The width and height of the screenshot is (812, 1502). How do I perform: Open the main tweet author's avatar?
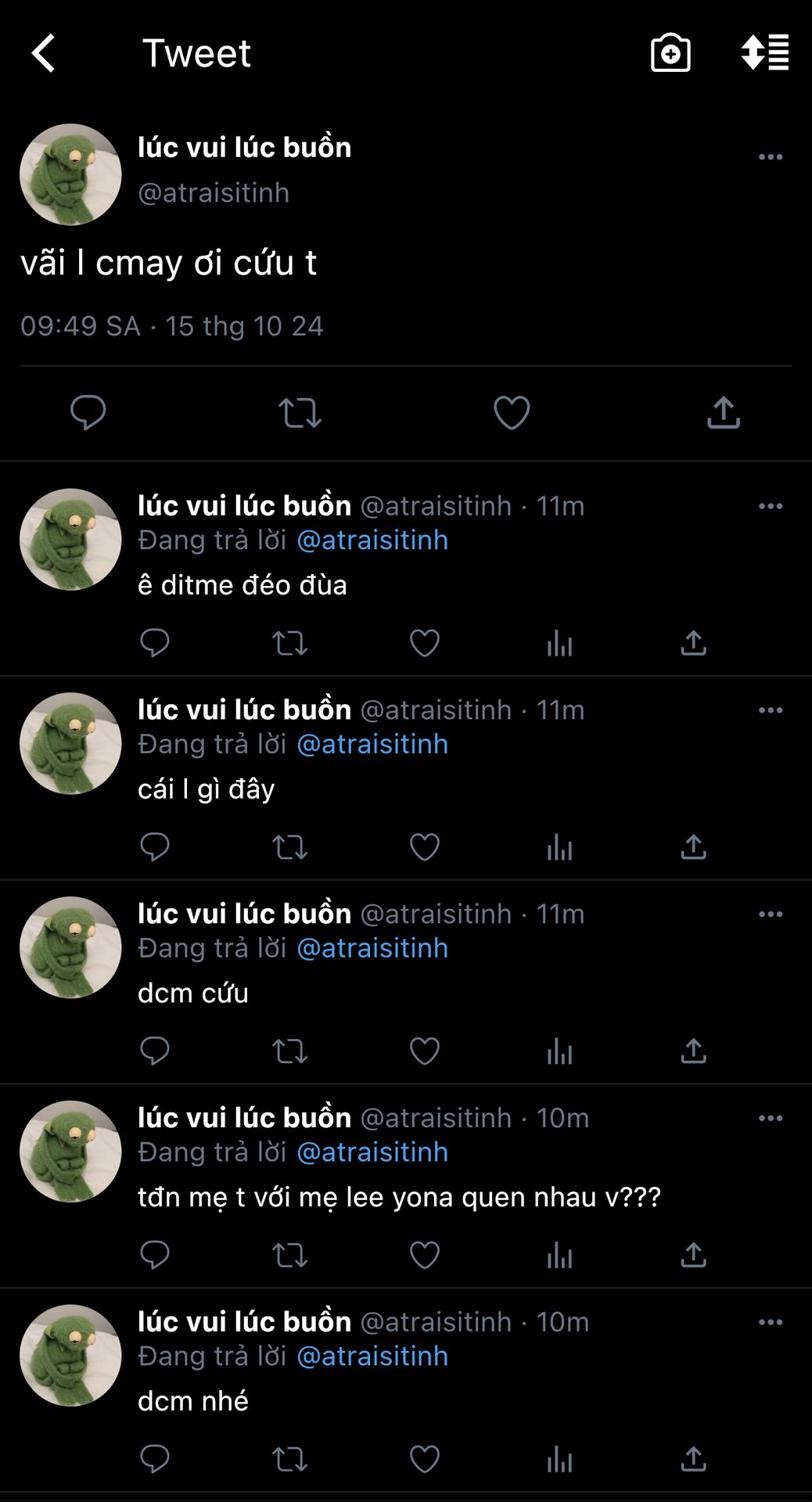pos(70,174)
